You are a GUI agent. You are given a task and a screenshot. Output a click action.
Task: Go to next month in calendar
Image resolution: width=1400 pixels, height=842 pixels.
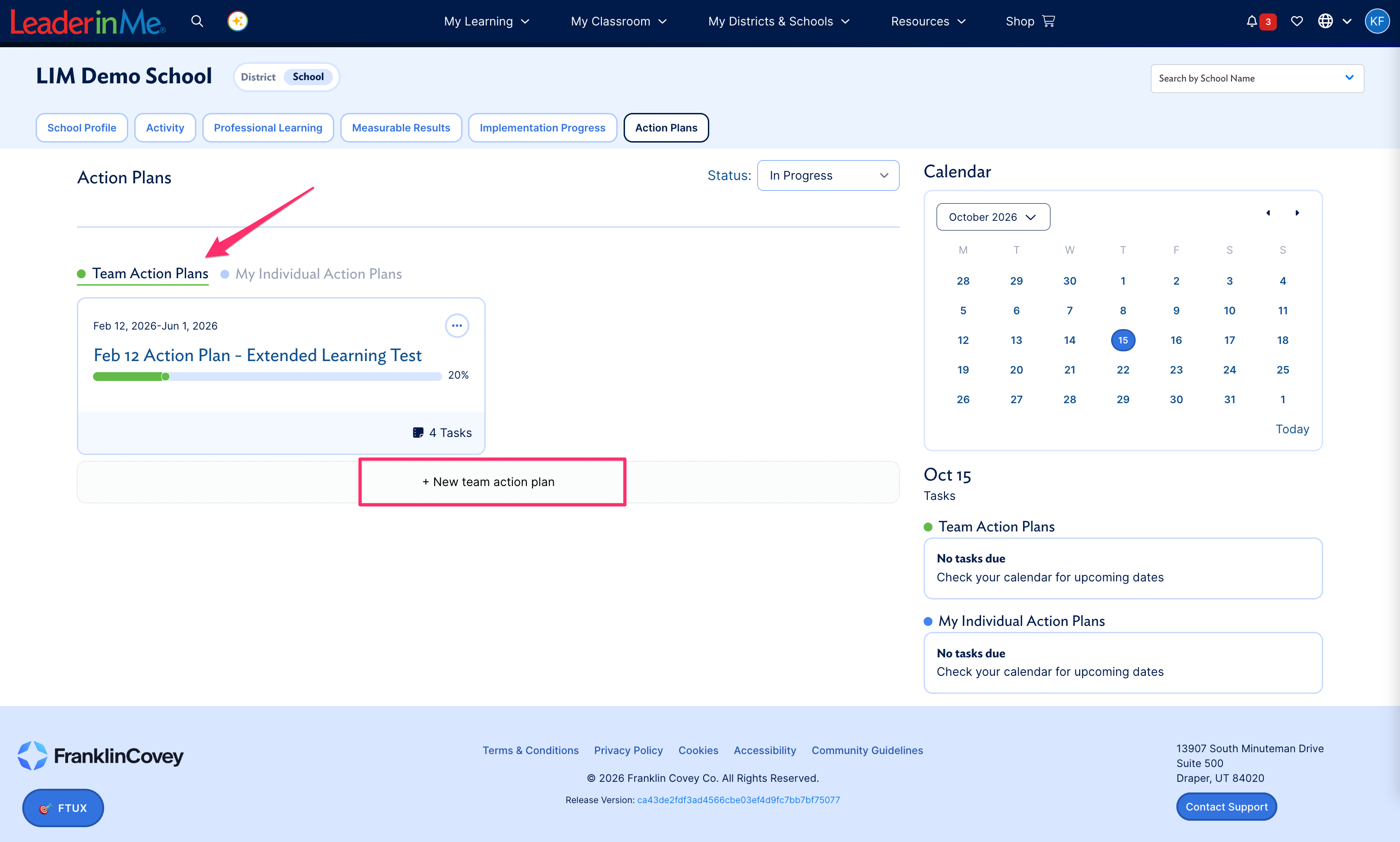click(1297, 213)
